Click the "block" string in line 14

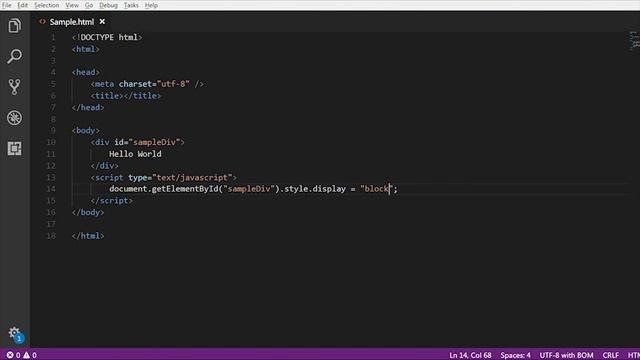point(376,189)
